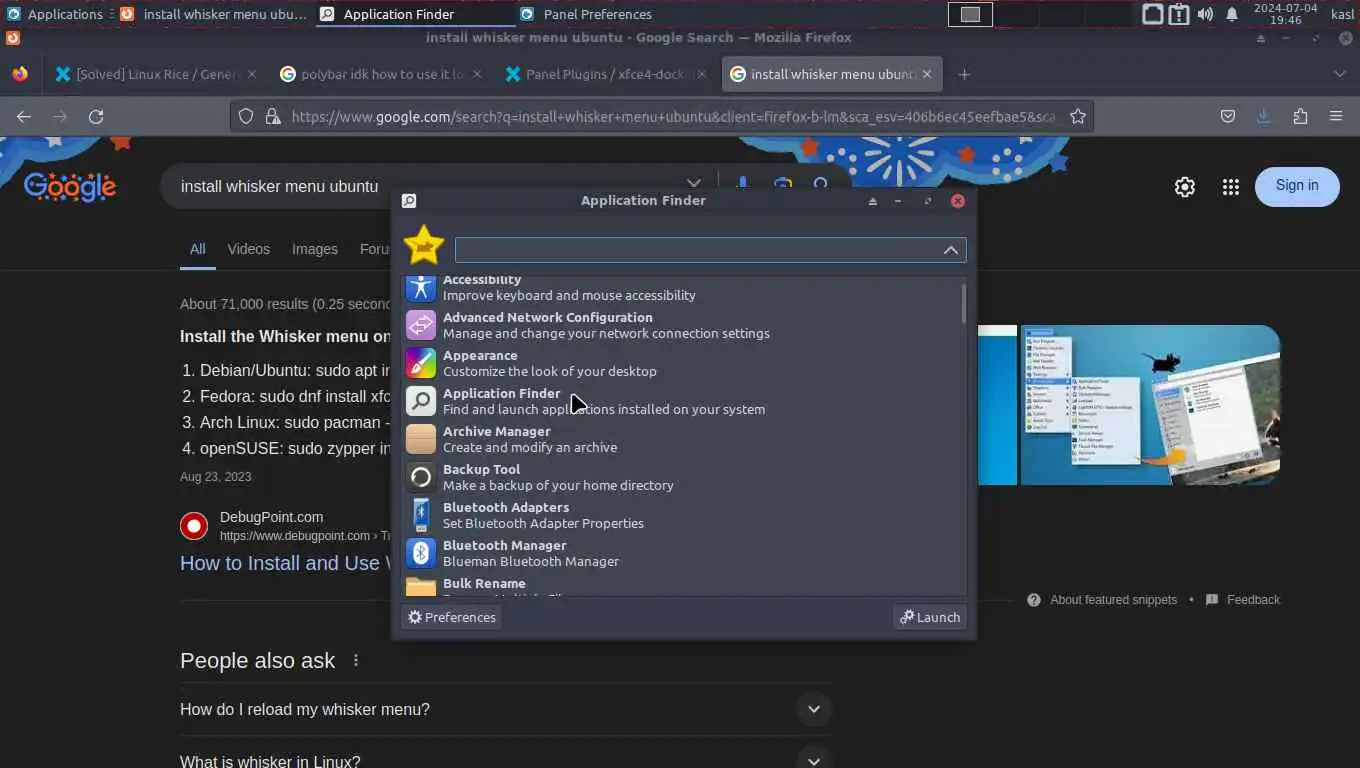1360x768 pixels.
Task: Switch to the 'install whisker menu ubu...' taskbar item
Action: (213, 14)
